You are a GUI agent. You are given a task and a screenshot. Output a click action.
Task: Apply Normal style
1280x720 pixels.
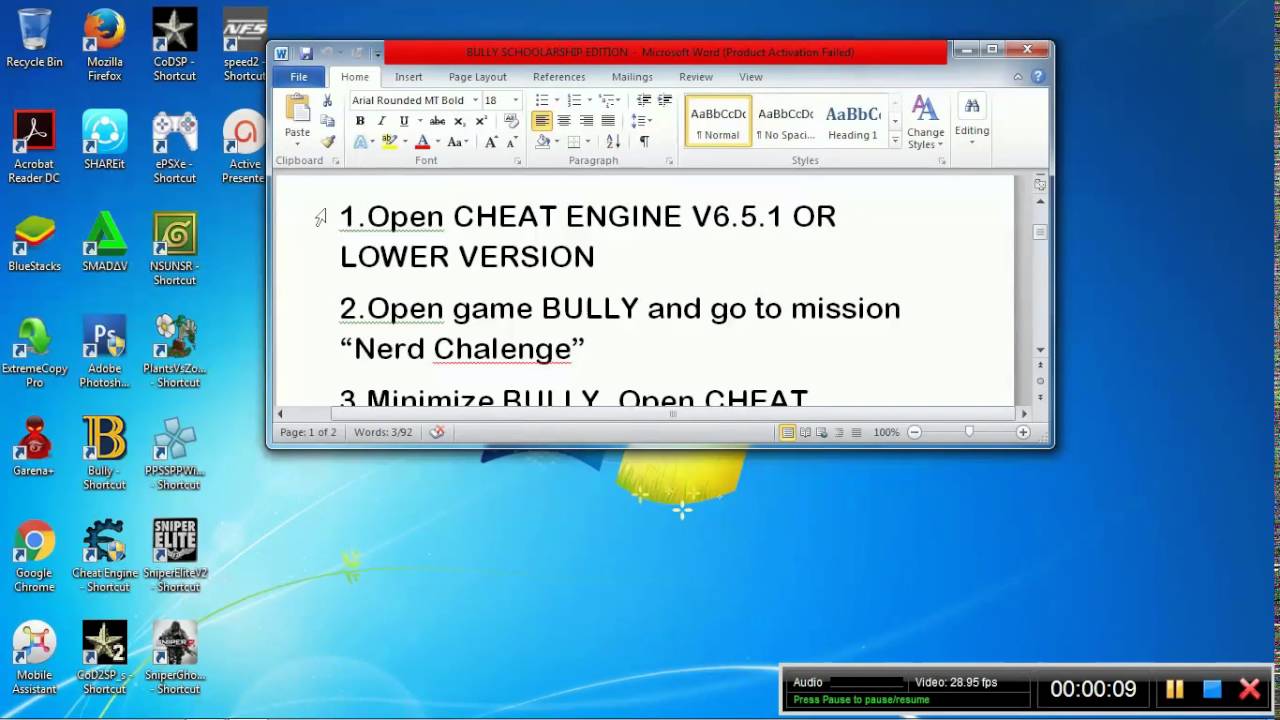(x=718, y=121)
